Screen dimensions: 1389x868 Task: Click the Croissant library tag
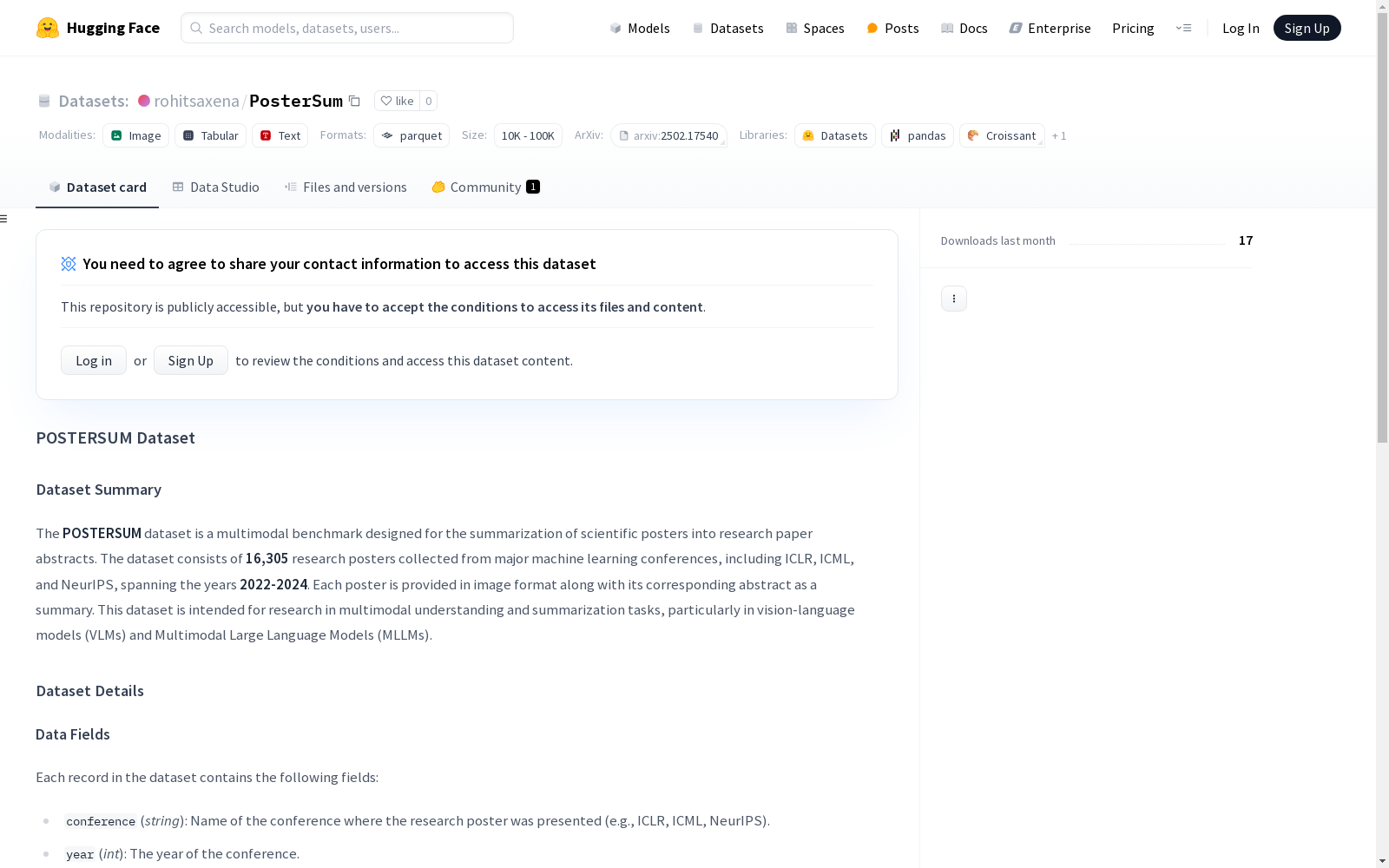1002,135
